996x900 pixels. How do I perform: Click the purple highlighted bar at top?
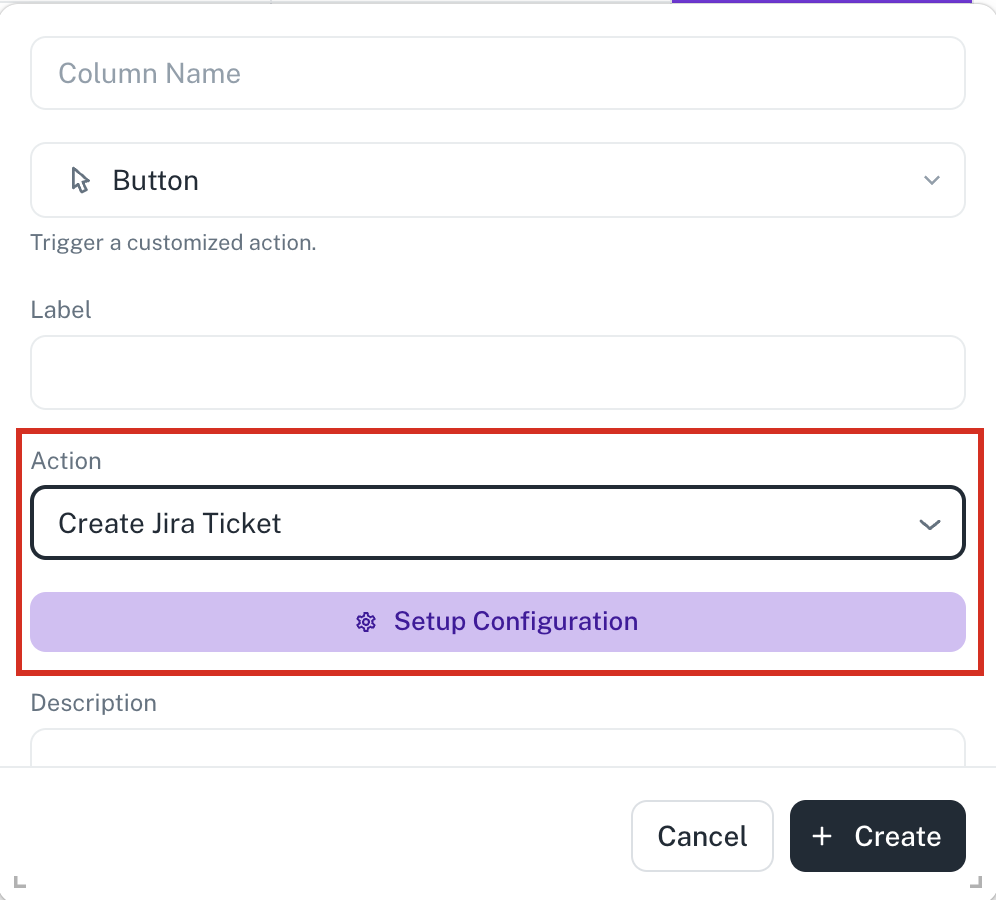coord(822,2)
